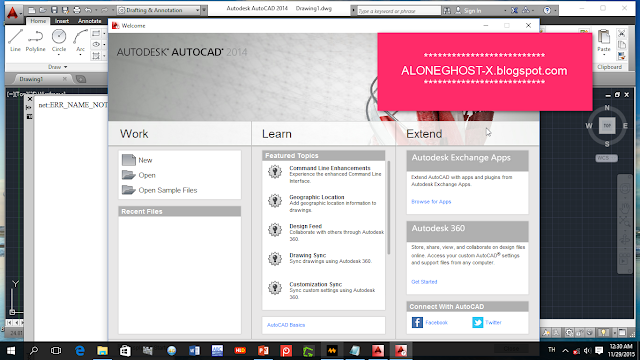Click the Featured Topics vertical scrollbar
640x360 pixels.
[388, 208]
